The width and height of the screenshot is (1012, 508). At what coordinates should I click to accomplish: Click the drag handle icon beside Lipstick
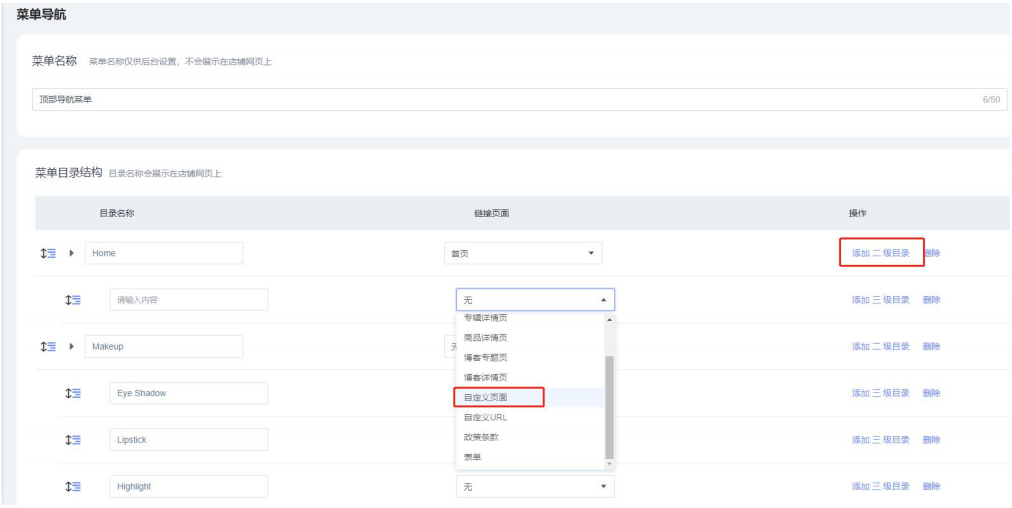pos(73,440)
